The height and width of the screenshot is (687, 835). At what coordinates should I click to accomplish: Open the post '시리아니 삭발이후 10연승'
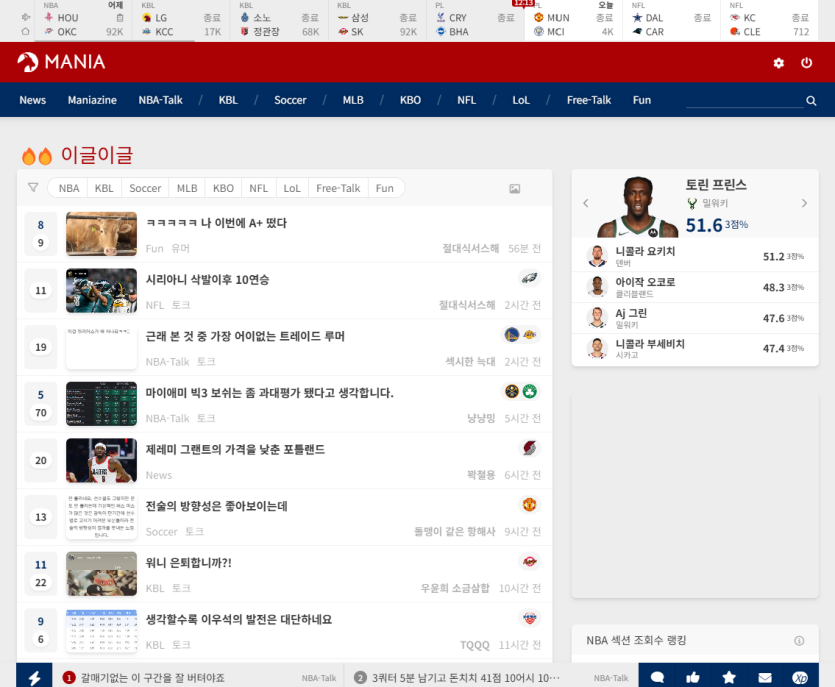pos(208,280)
